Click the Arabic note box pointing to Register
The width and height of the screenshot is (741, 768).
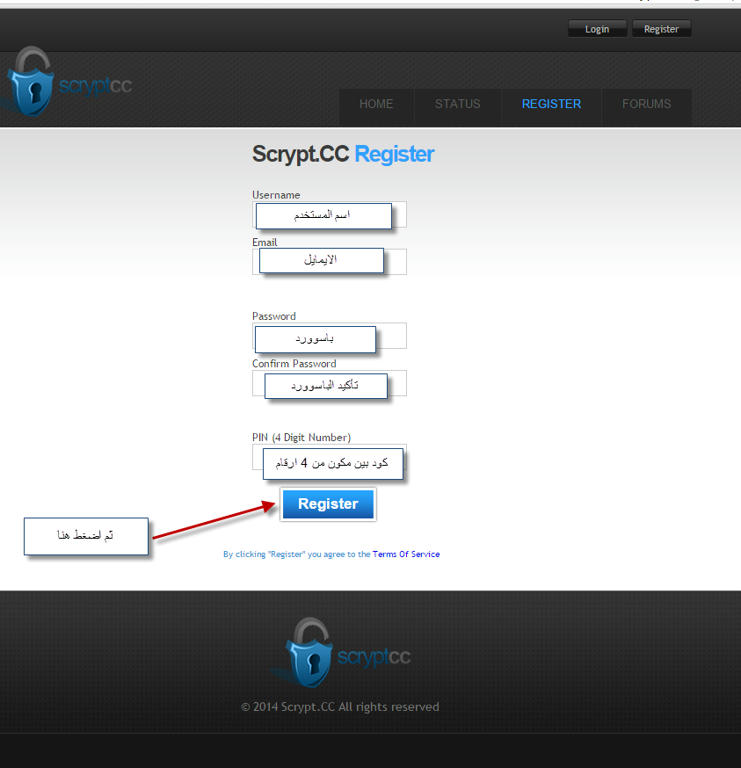[86, 536]
